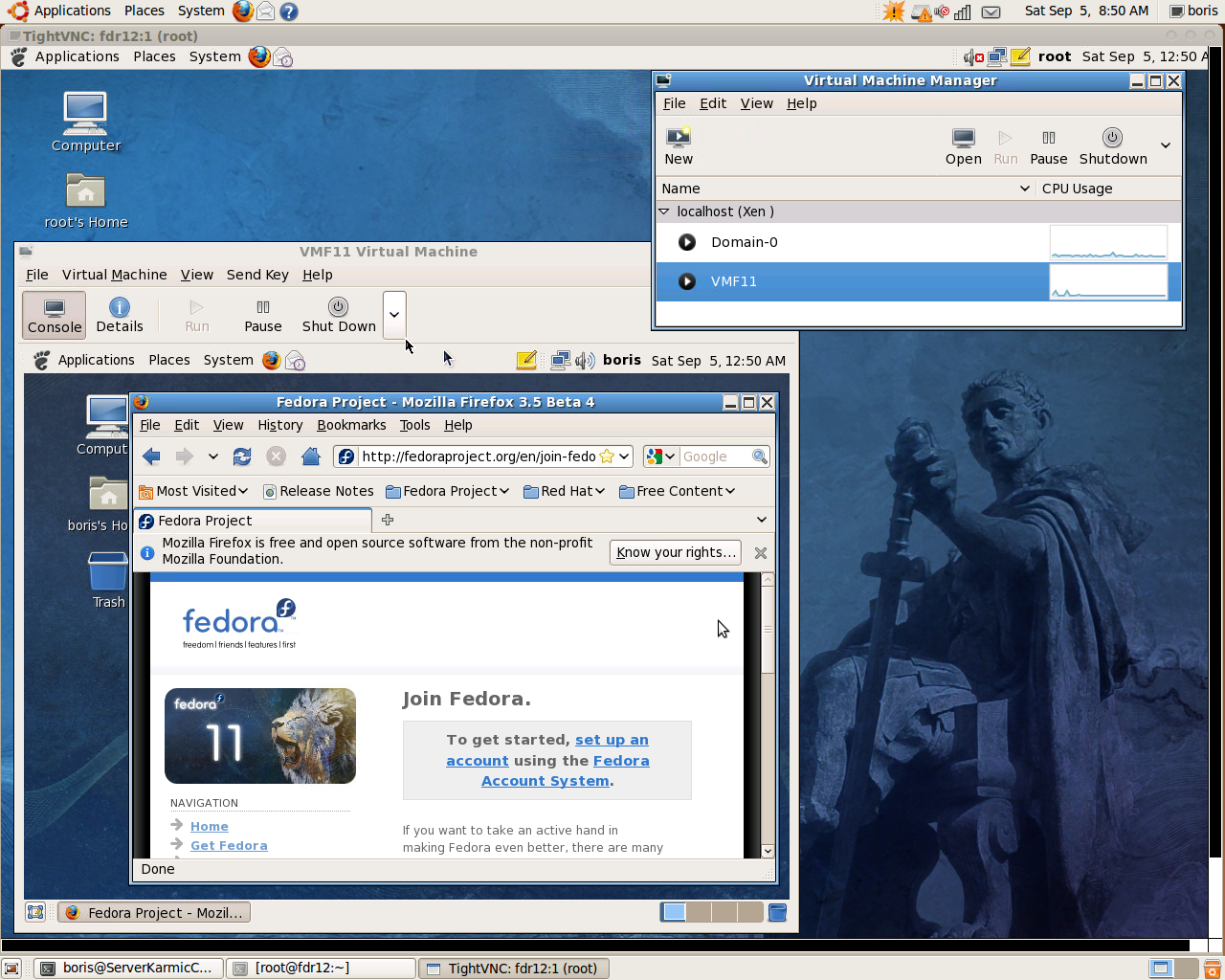Click the Firefox address bar
The width and height of the screenshot is (1225, 980).
[478, 457]
